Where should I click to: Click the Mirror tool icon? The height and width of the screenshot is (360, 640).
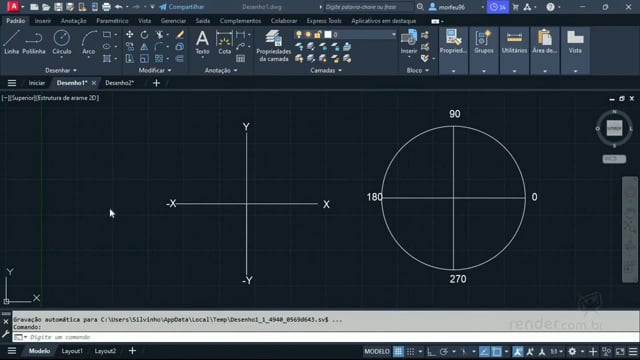[144, 47]
